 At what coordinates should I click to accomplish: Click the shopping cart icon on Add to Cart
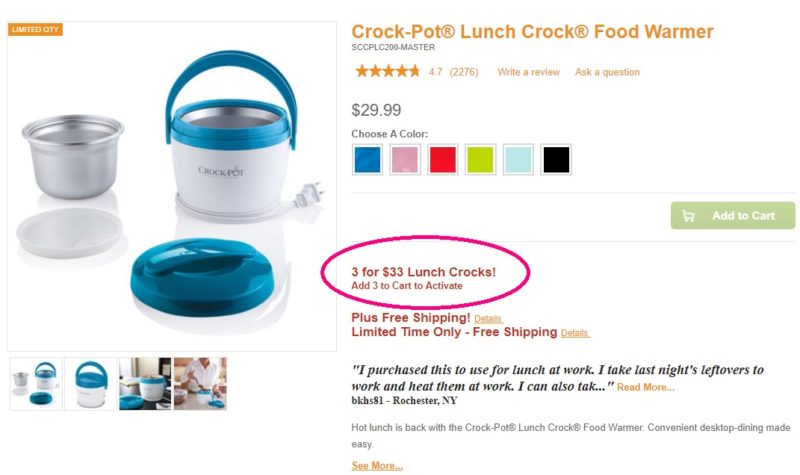coord(688,216)
